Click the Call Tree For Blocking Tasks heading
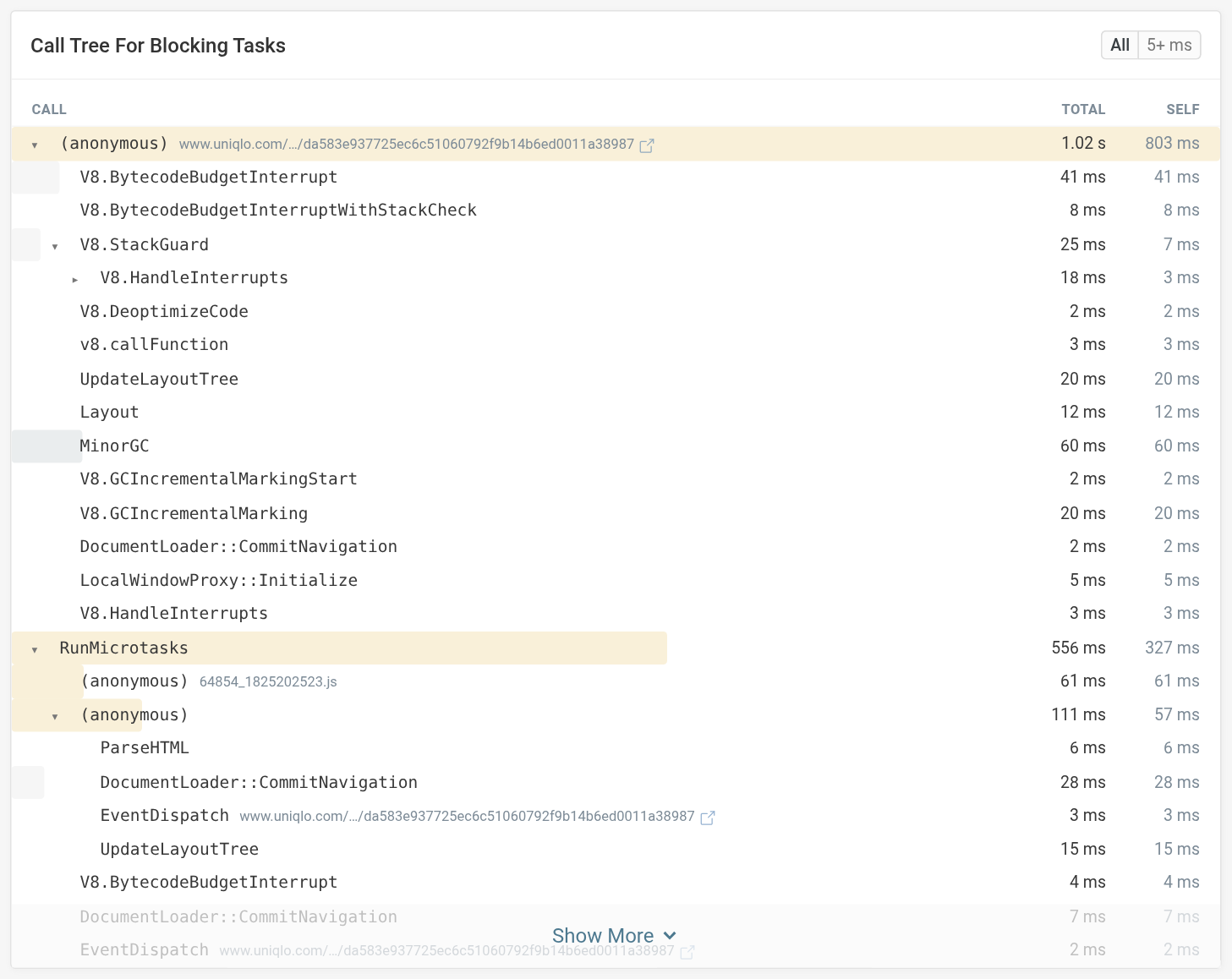Image resolution: width=1232 pixels, height=979 pixels. coord(158,46)
